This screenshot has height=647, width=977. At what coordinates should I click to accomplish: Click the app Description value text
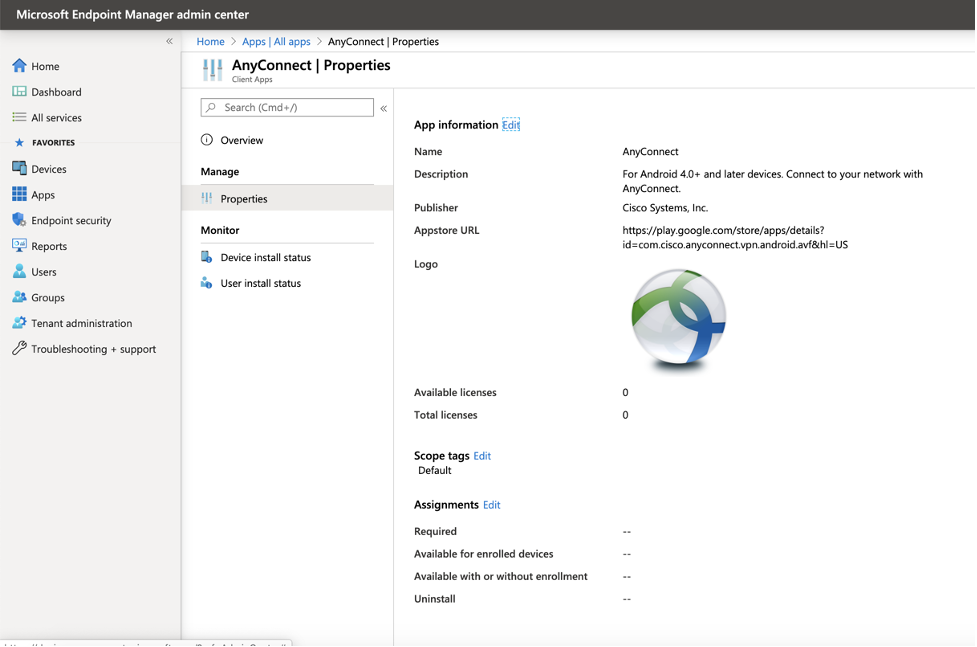coord(773,181)
